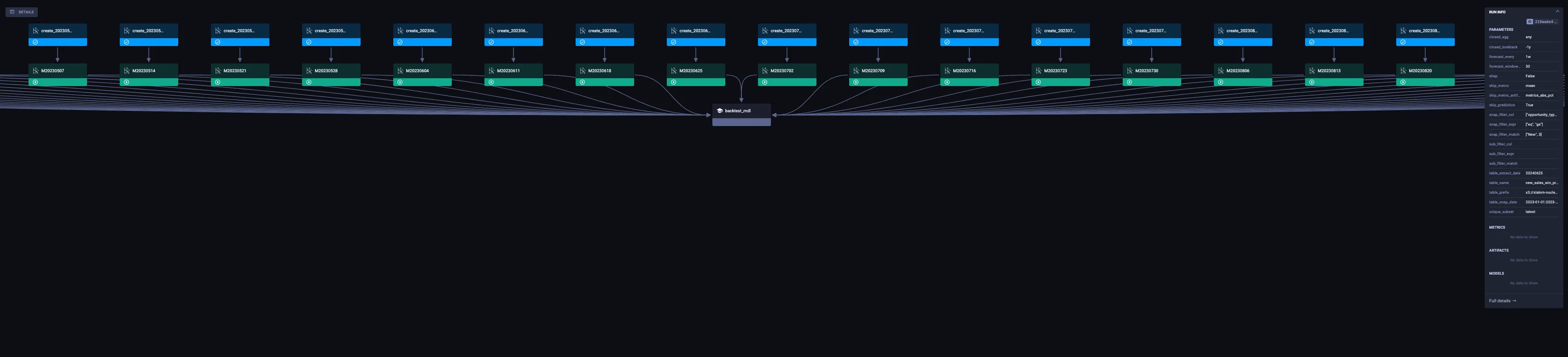Select the M20230528 node label
The image size is (1568, 357).
click(326, 70)
